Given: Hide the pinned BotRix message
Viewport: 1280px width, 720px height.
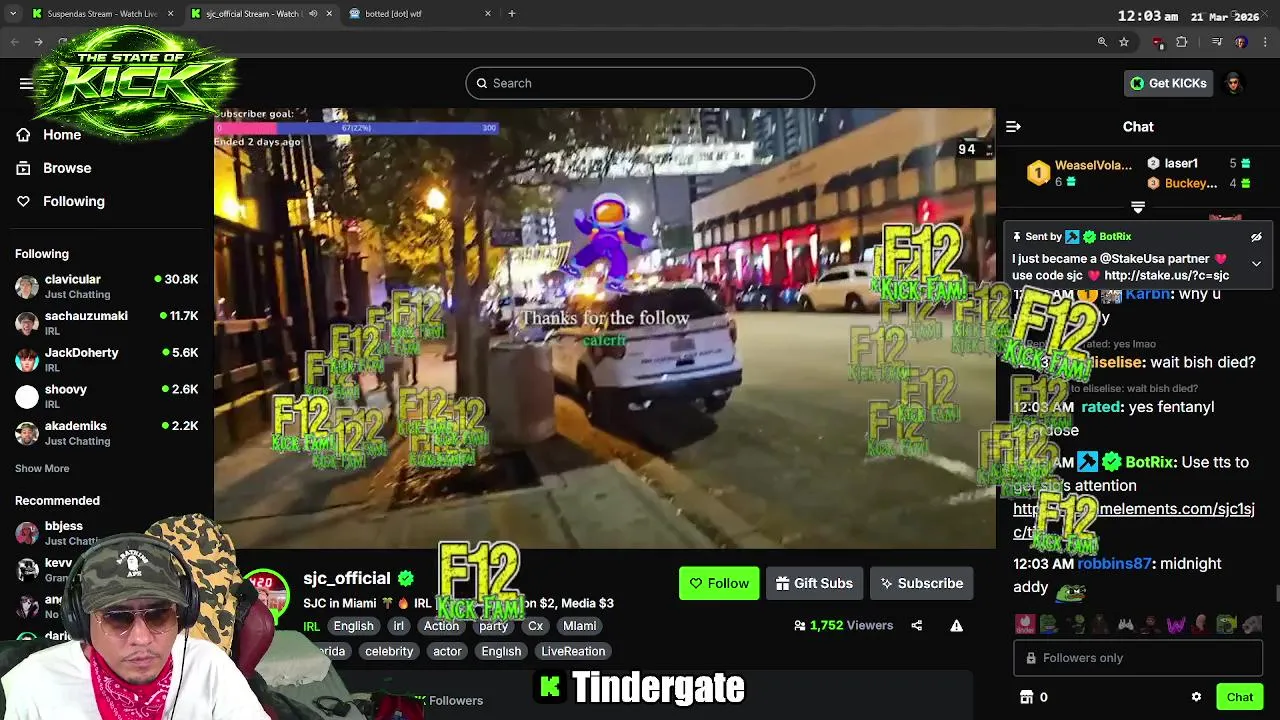Looking at the screenshot, I should point(1256,237).
